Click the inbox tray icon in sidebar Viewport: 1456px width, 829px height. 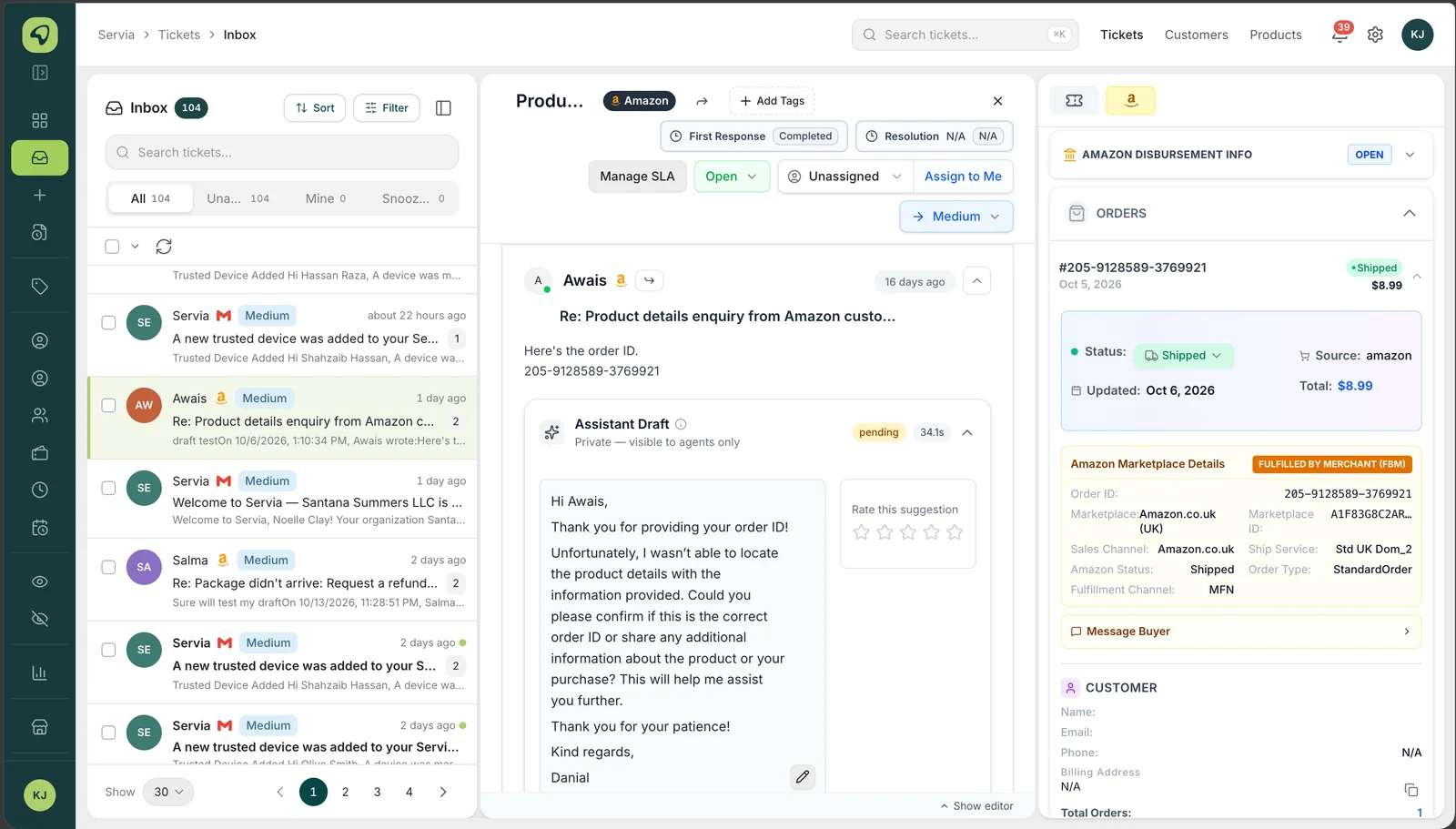tap(39, 157)
